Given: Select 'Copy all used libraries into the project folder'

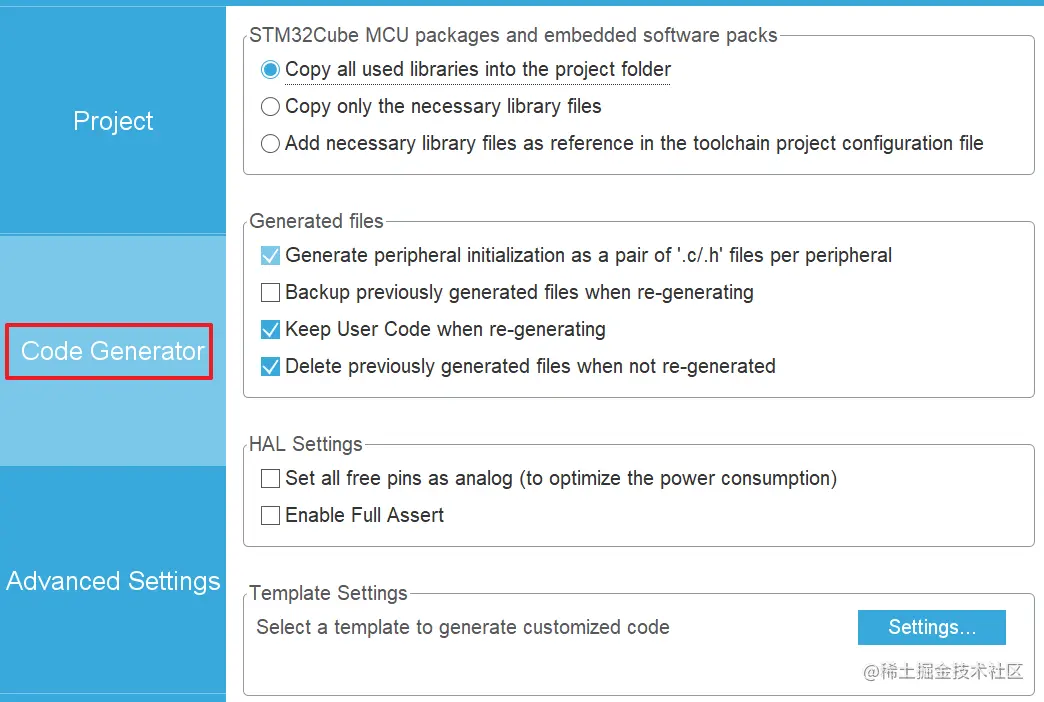Looking at the screenshot, I should (269, 69).
